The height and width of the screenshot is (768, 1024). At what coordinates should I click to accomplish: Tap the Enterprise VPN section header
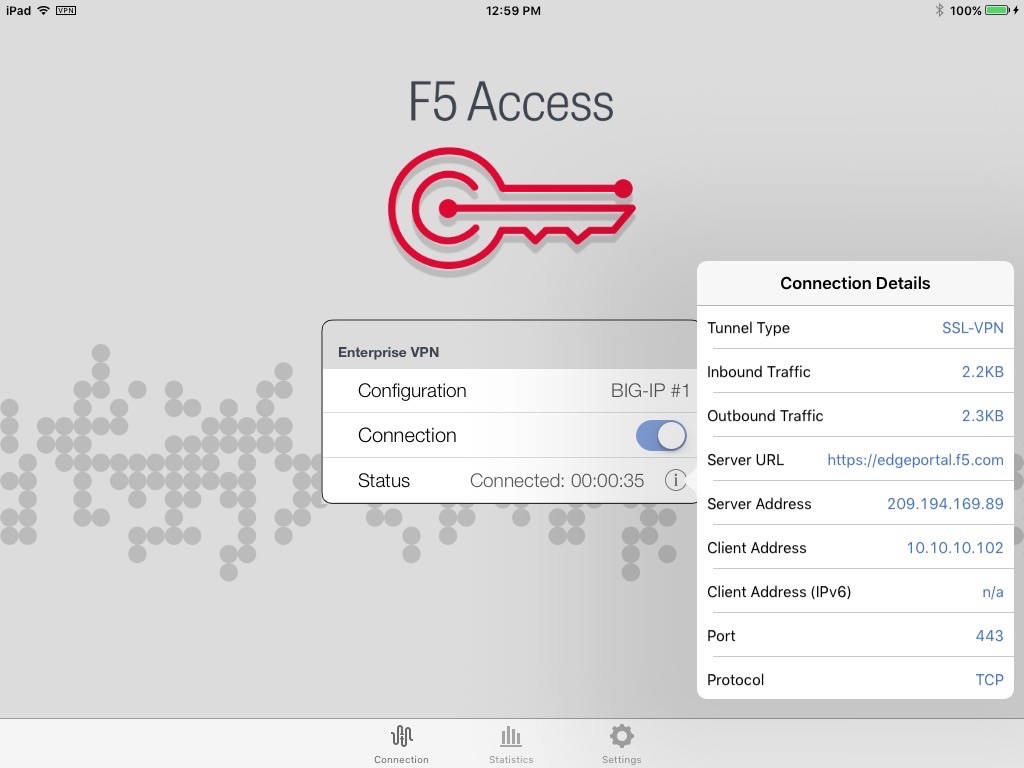388,352
